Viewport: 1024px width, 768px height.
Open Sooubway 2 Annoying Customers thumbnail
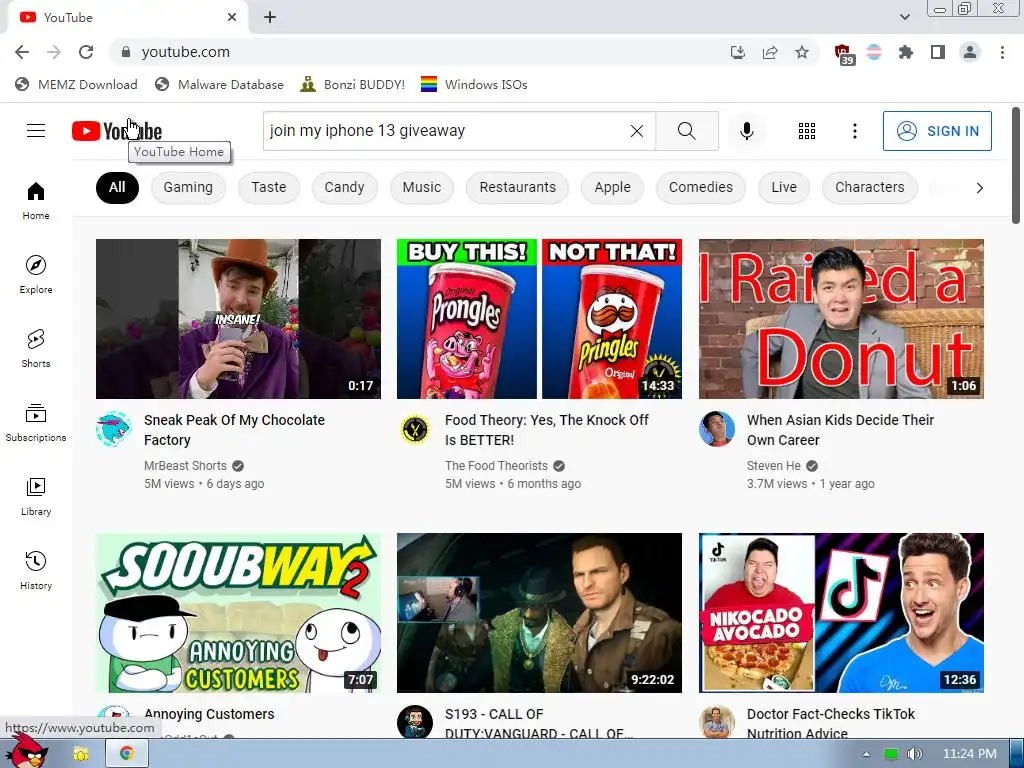(238, 613)
